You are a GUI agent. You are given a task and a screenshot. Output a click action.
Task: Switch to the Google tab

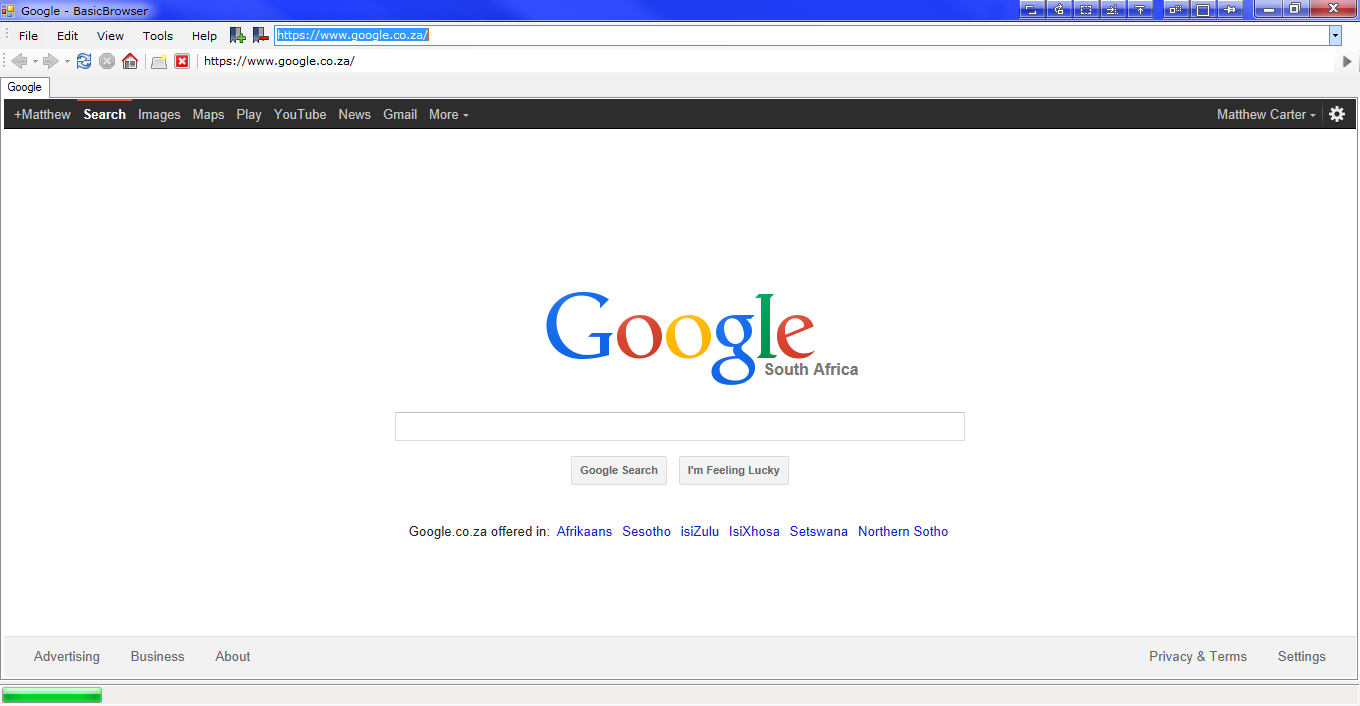pos(25,87)
